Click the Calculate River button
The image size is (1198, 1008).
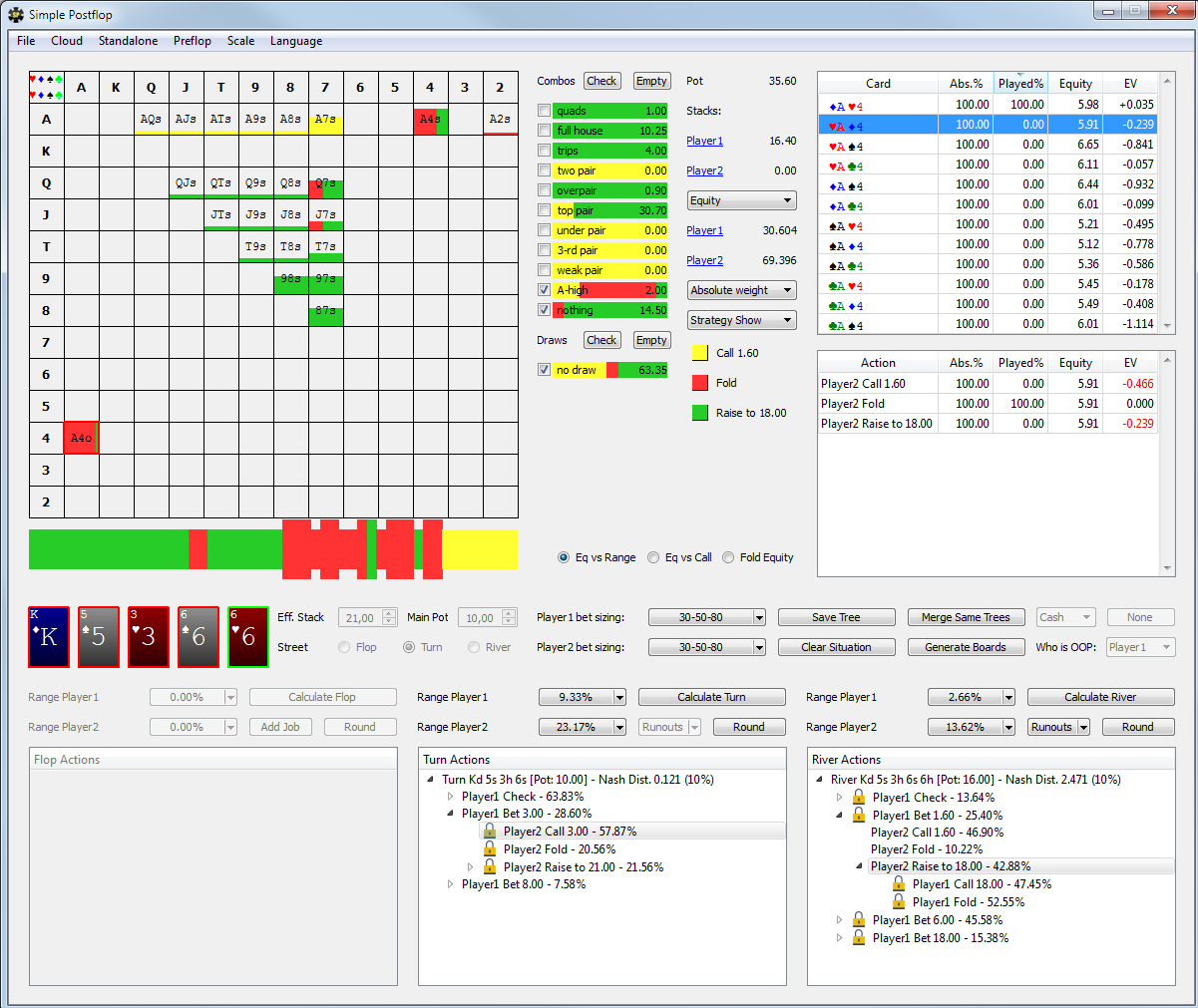(1100, 697)
